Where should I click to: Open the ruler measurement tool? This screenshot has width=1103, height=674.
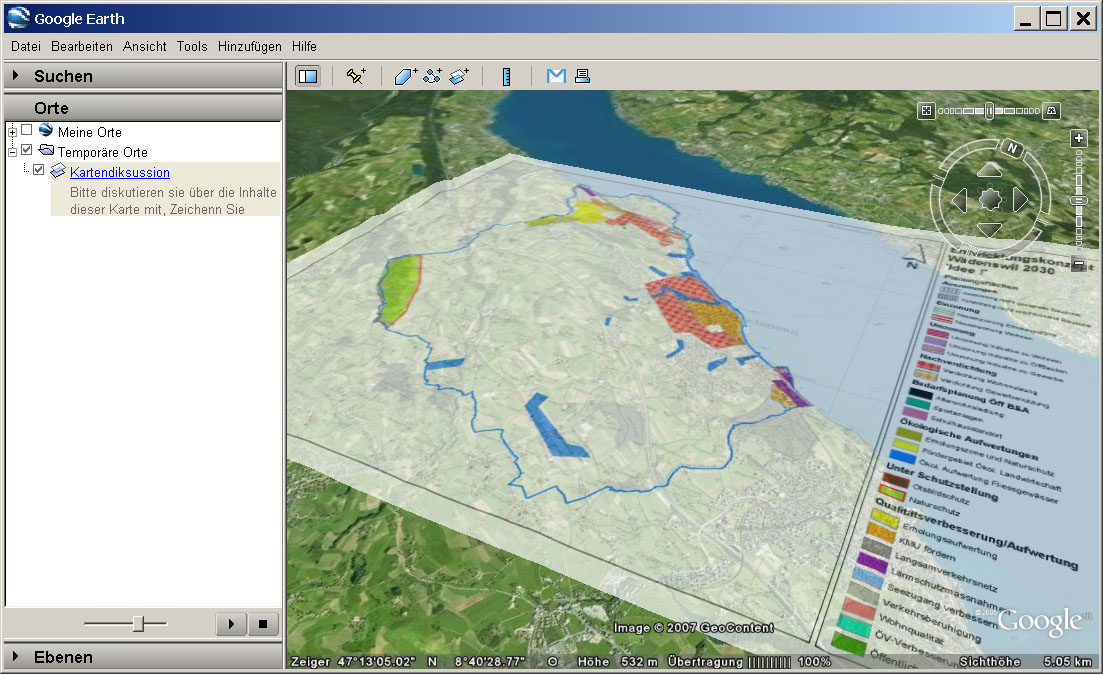507,76
